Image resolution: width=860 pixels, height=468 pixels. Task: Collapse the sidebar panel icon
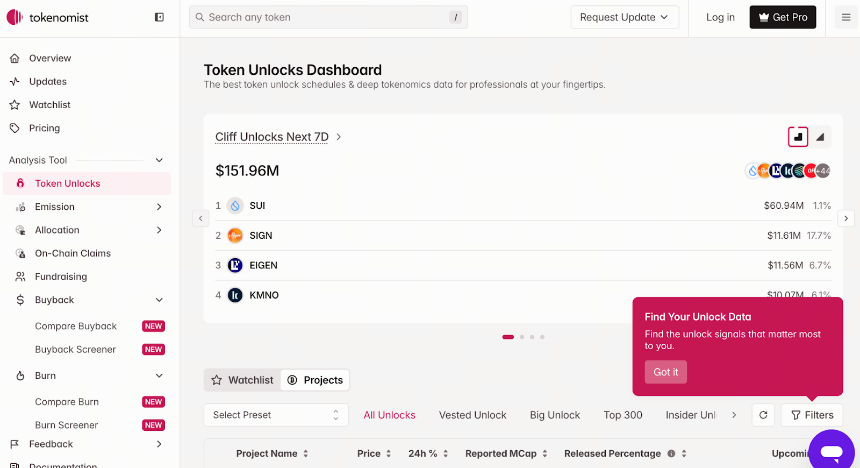(x=159, y=18)
